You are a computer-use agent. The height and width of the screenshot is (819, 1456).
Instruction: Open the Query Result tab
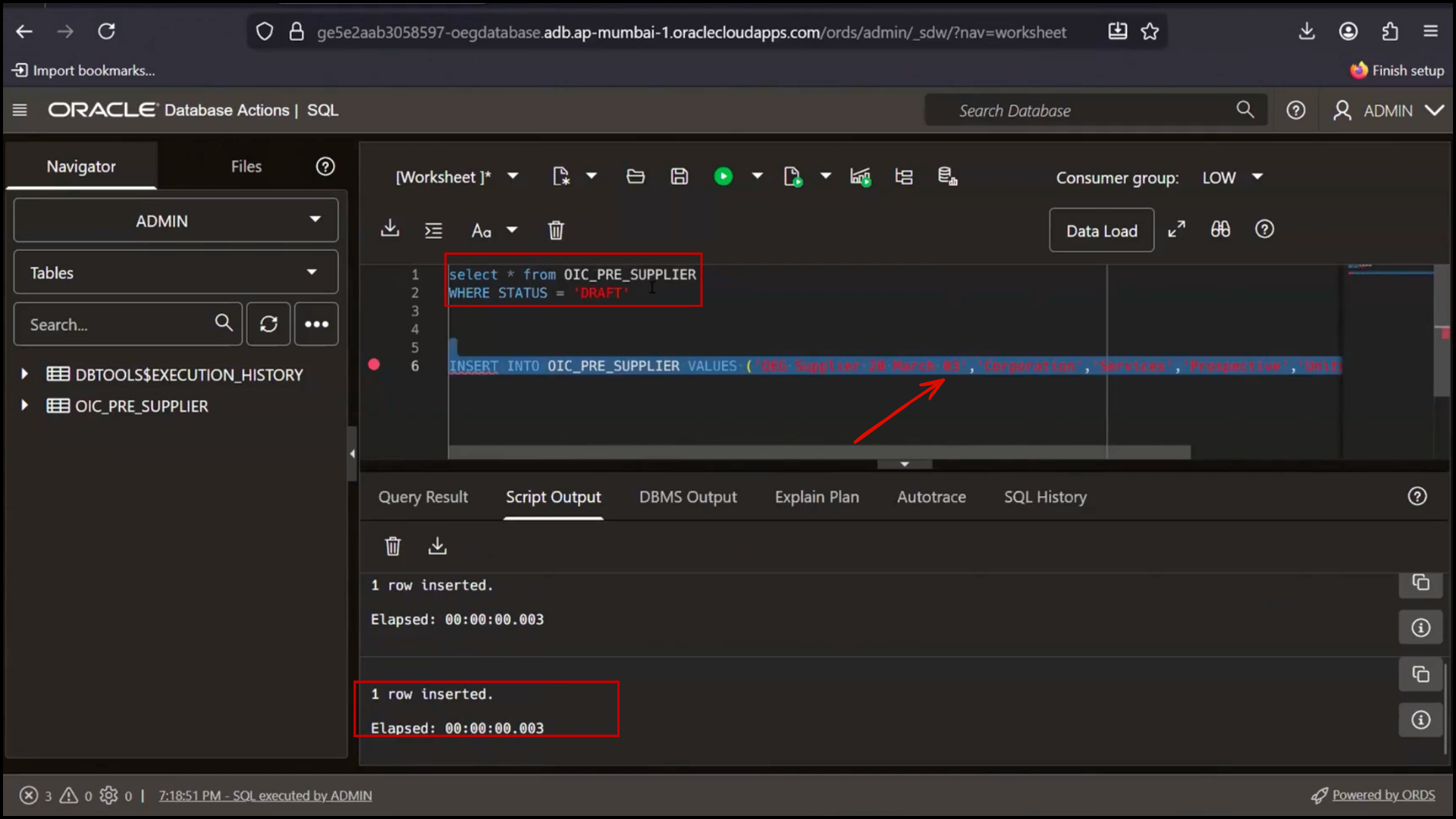pyautogui.click(x=423, y=497)
